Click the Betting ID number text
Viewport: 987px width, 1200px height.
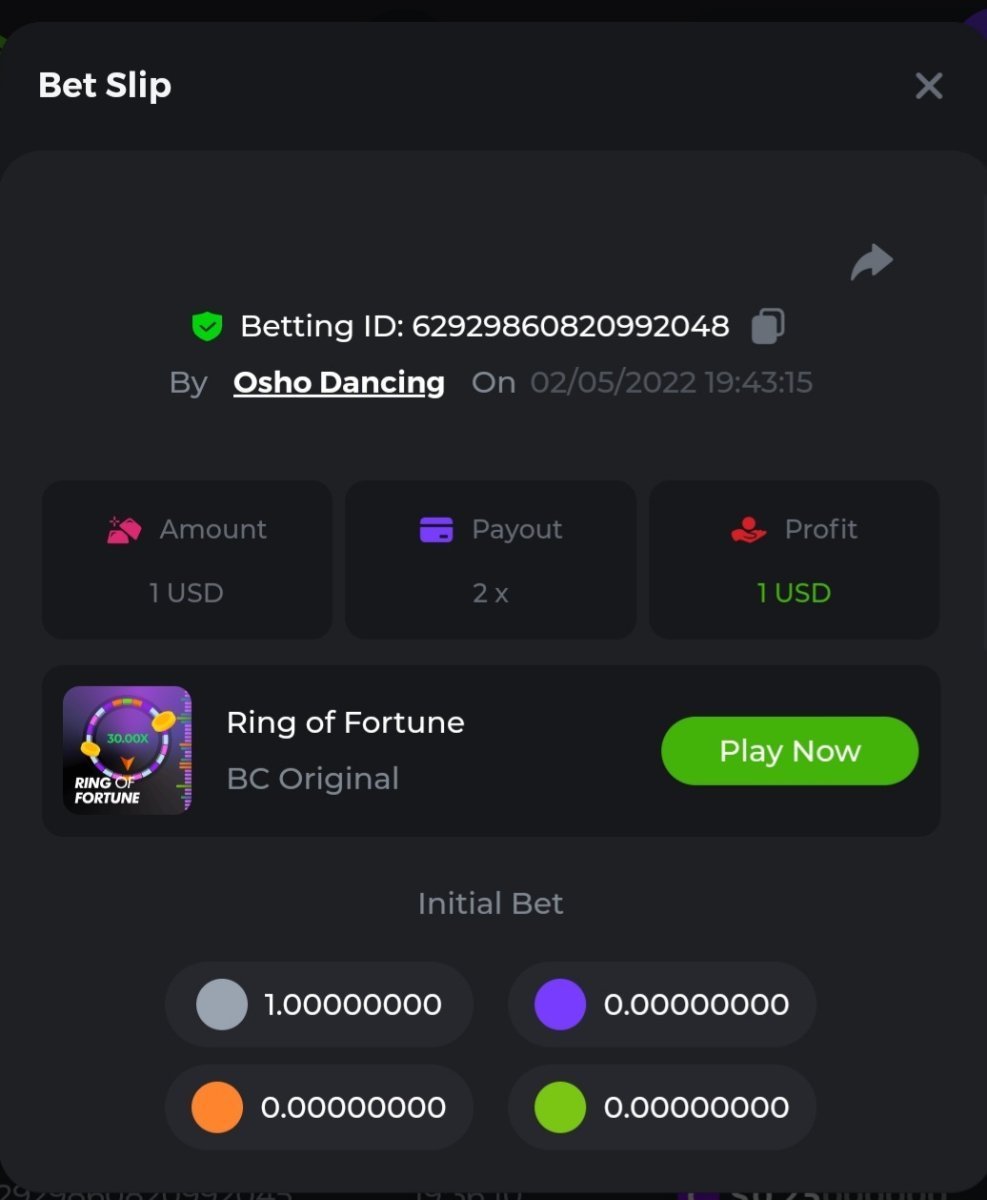pyautogui.click(x=570, y=326)
